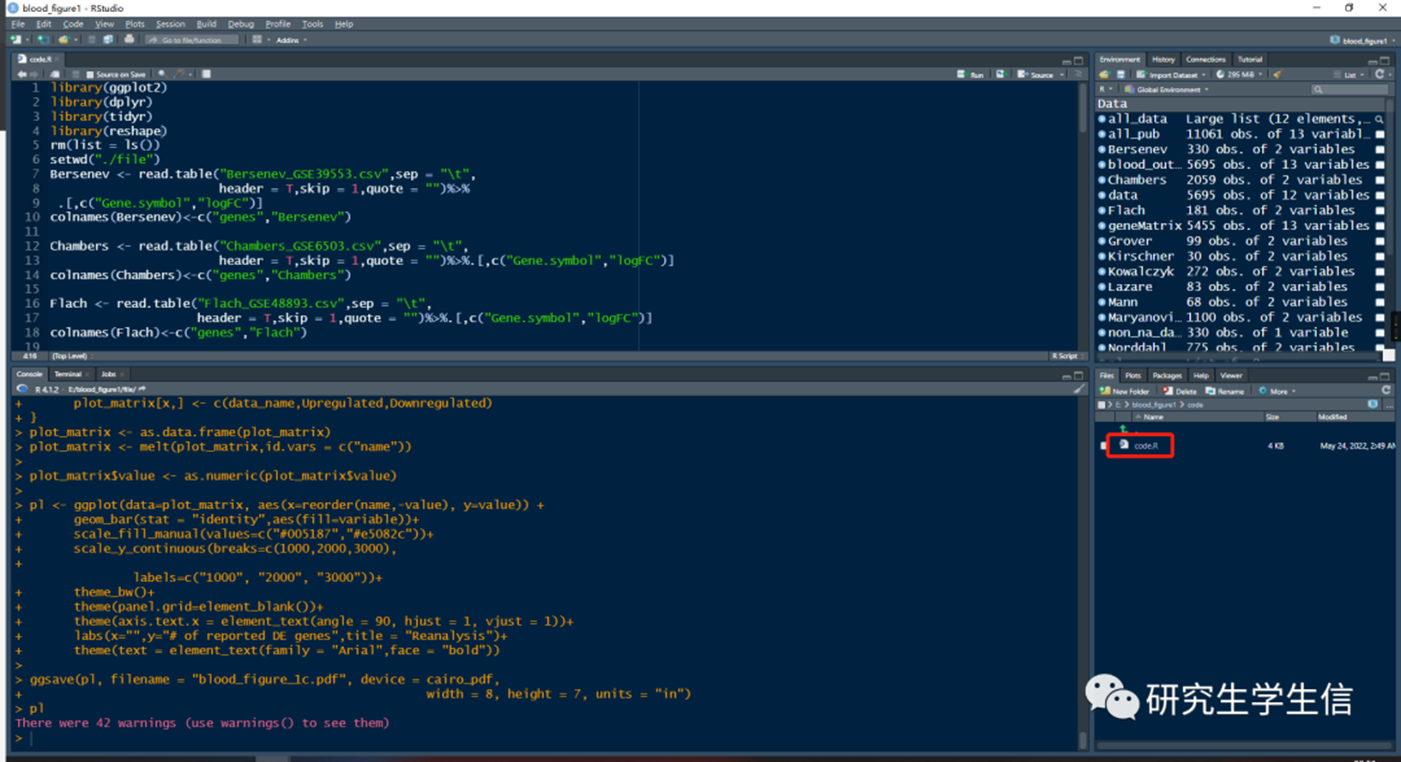The height and width of the screenshot is (762, 1401).
Task: Click the blood_figure1 breadcrumb in the Files pane
Action: [1153, 405]
